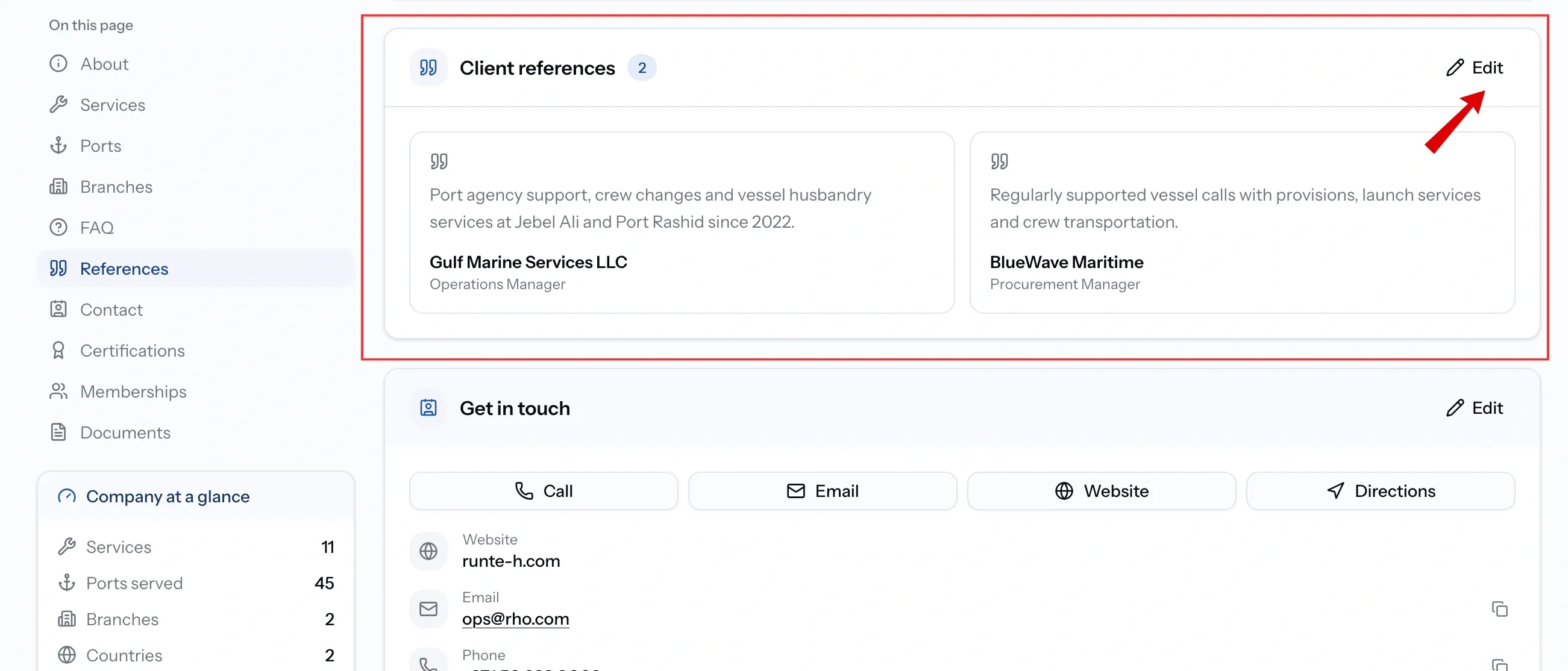This screenshot has width=1568, height=671.
Task: Click the document icon beside Documents
Action: tap(58, 432)
